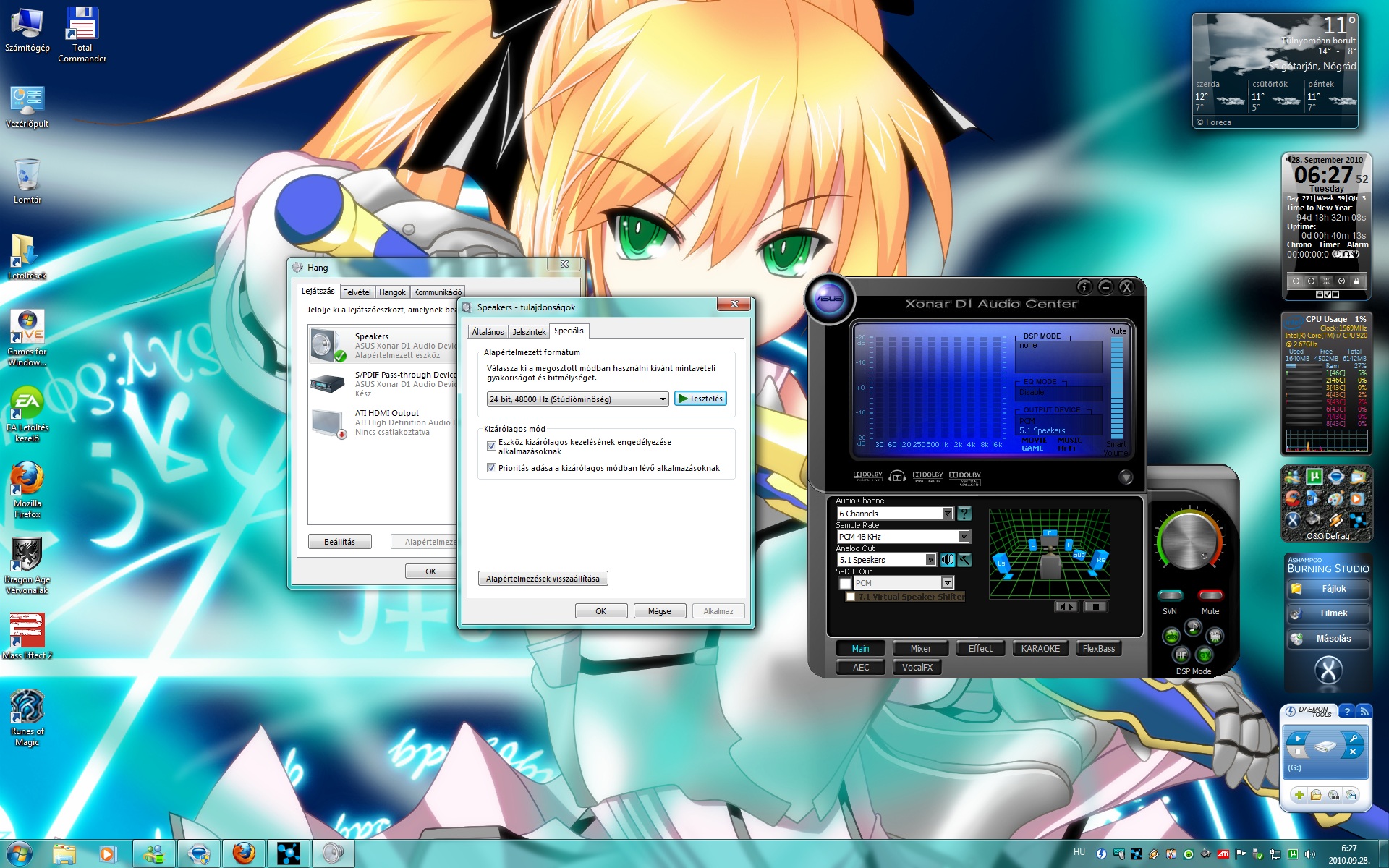Open the Jelszintek tab in Speakers properties
The height and width of the screenshot is (868, 1389).
tap(529, 332)
